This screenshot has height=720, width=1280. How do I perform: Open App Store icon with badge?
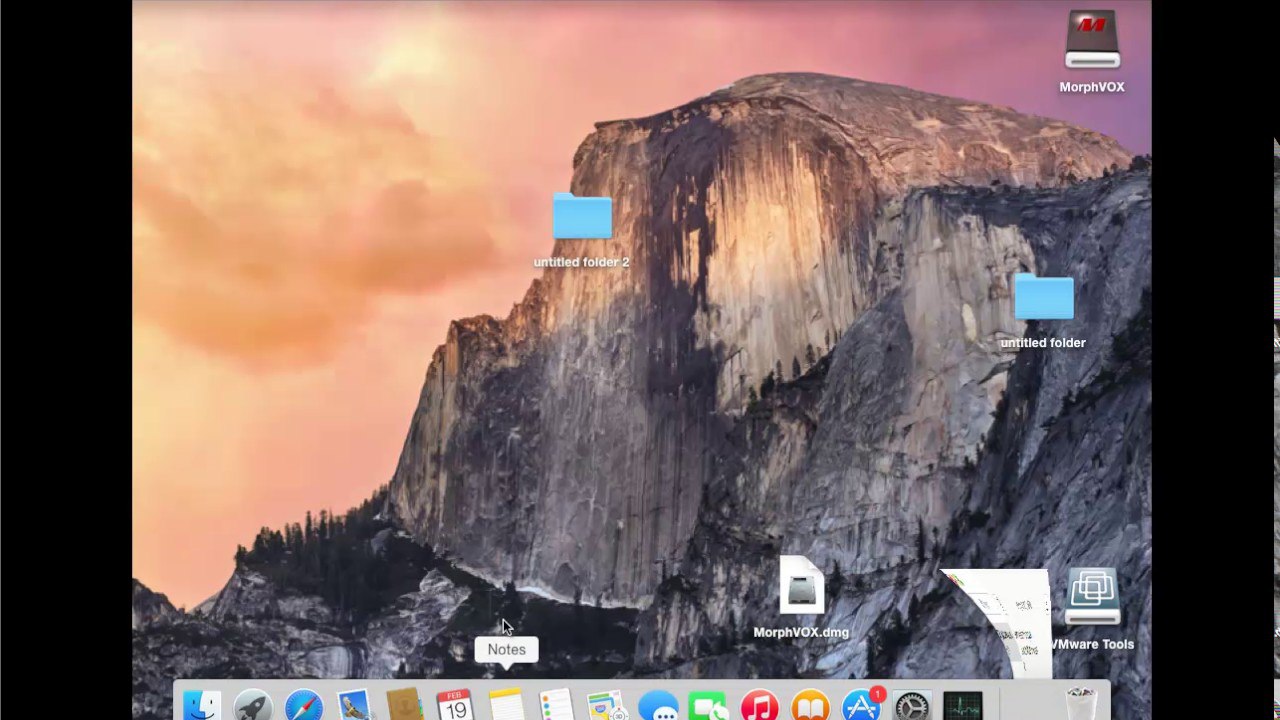pos(862,706)
